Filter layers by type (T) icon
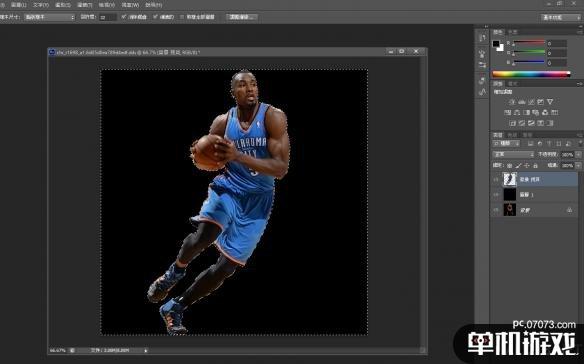584x364 pixels. coord(549,143)
